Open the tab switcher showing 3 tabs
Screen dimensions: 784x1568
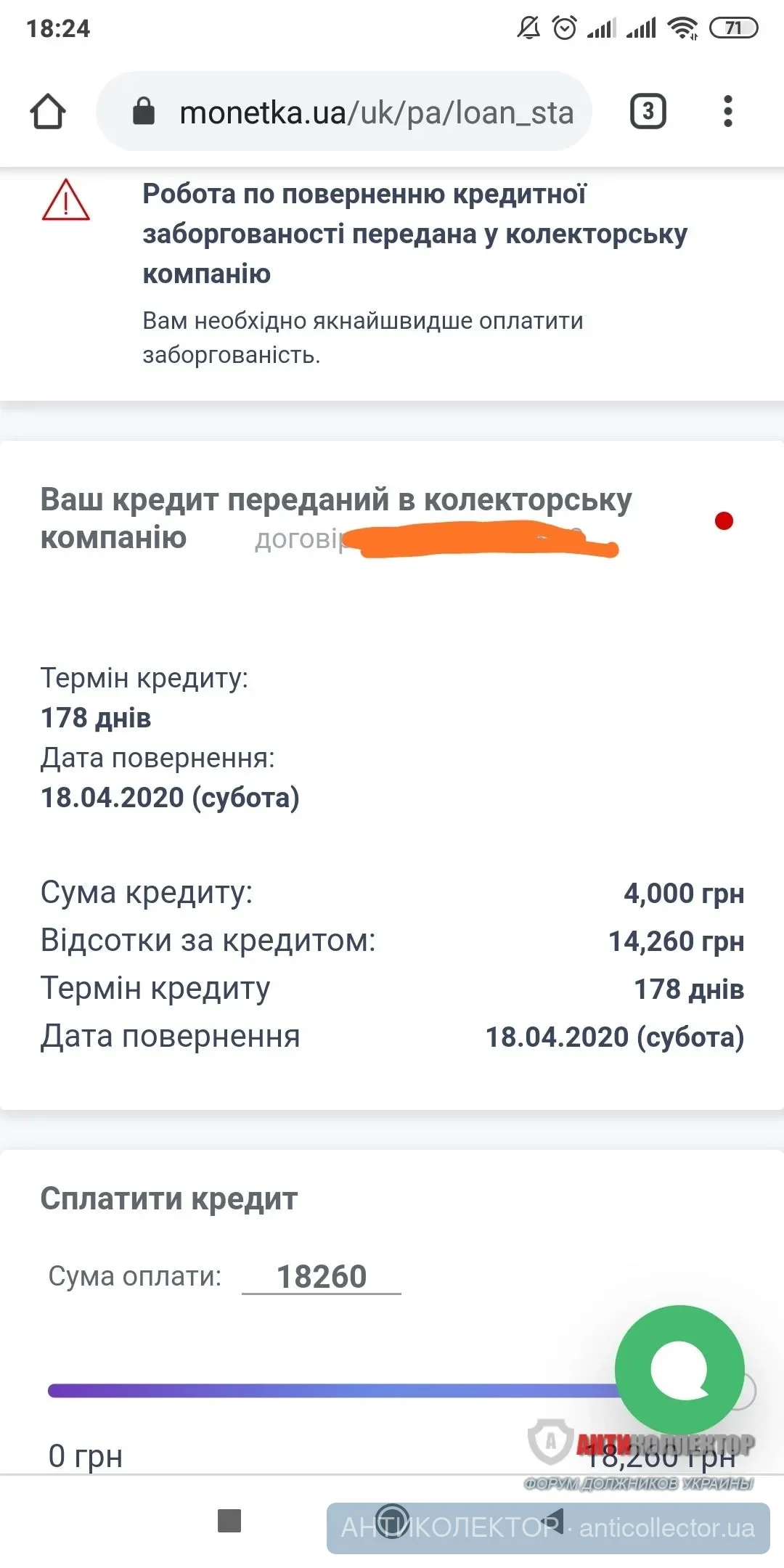[648, 112]
